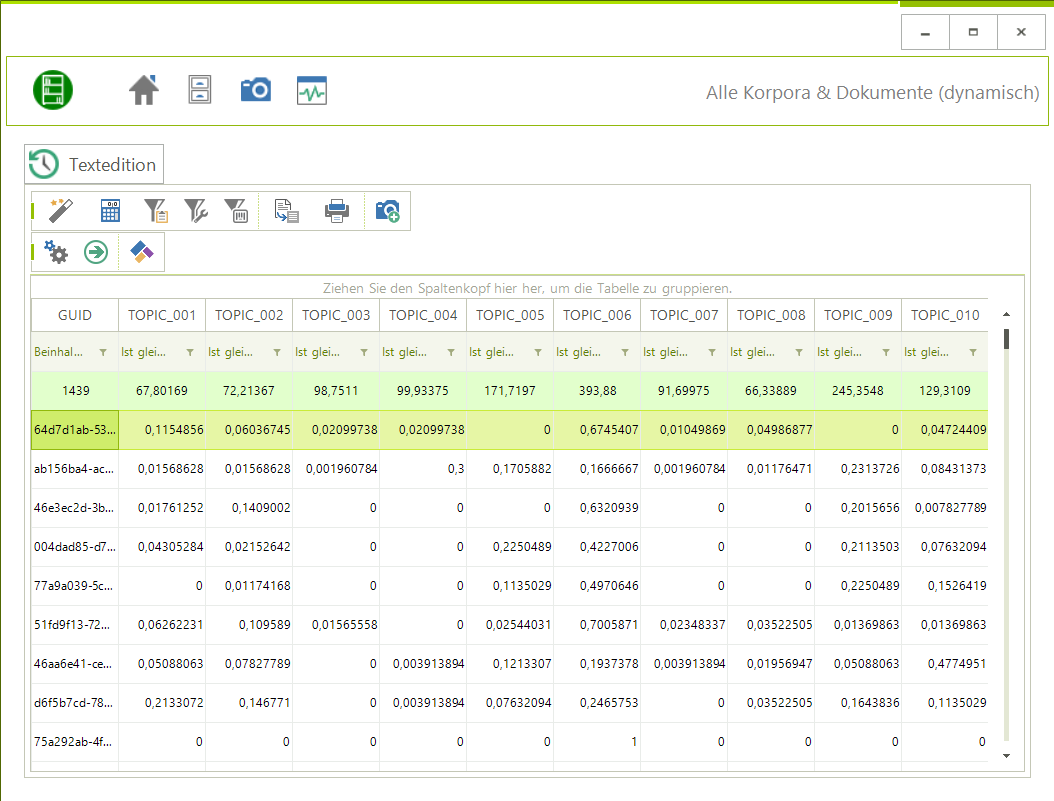Click cell value 0,1409002
Viewport: 1054px width, 801px height.
[x=249, y=507]
